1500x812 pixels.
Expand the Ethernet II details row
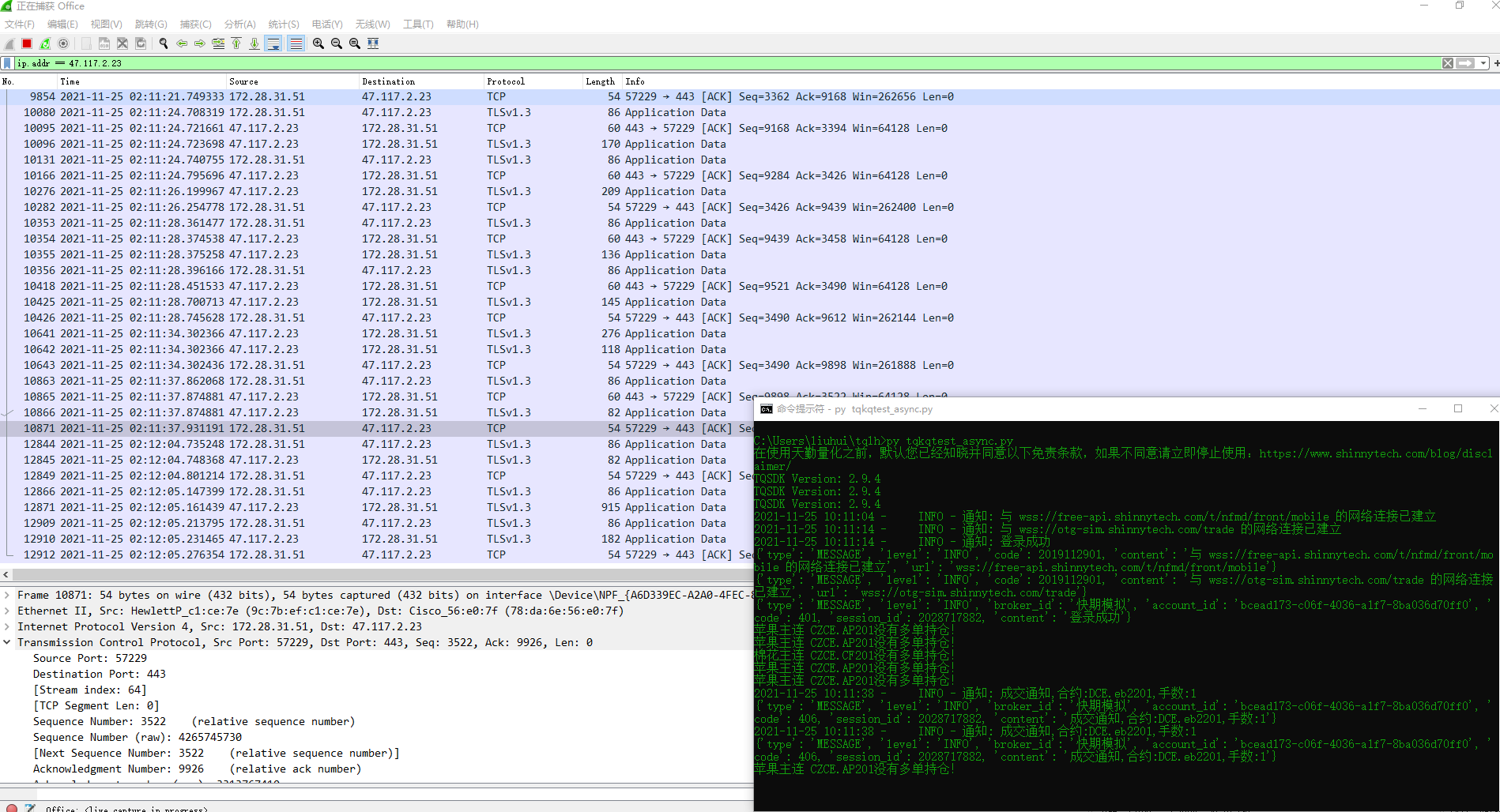pyautogui.click(x=7, y=611)
